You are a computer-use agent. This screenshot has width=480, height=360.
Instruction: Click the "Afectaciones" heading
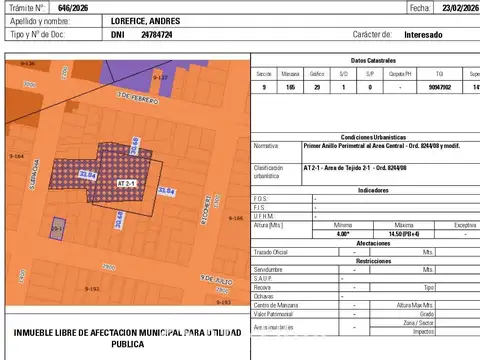tap(373, 243)
